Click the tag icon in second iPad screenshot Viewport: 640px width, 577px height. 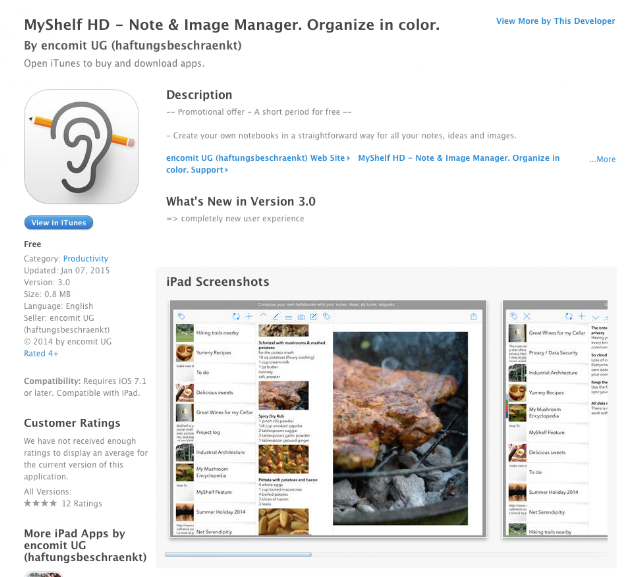[514, 316]
